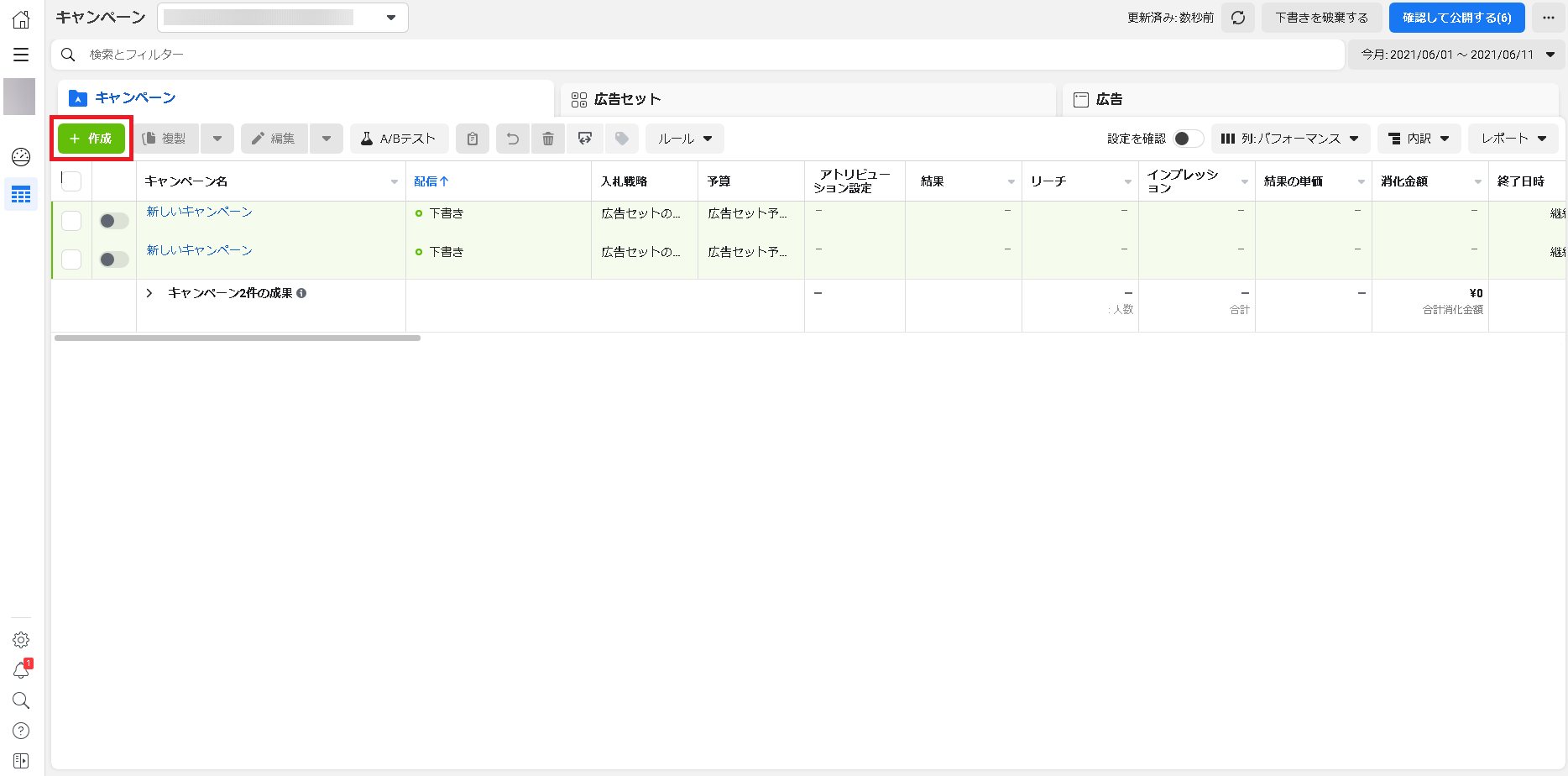Open the help question mark icon
This screenshot has width=1568, height=776.
[21, 731]
